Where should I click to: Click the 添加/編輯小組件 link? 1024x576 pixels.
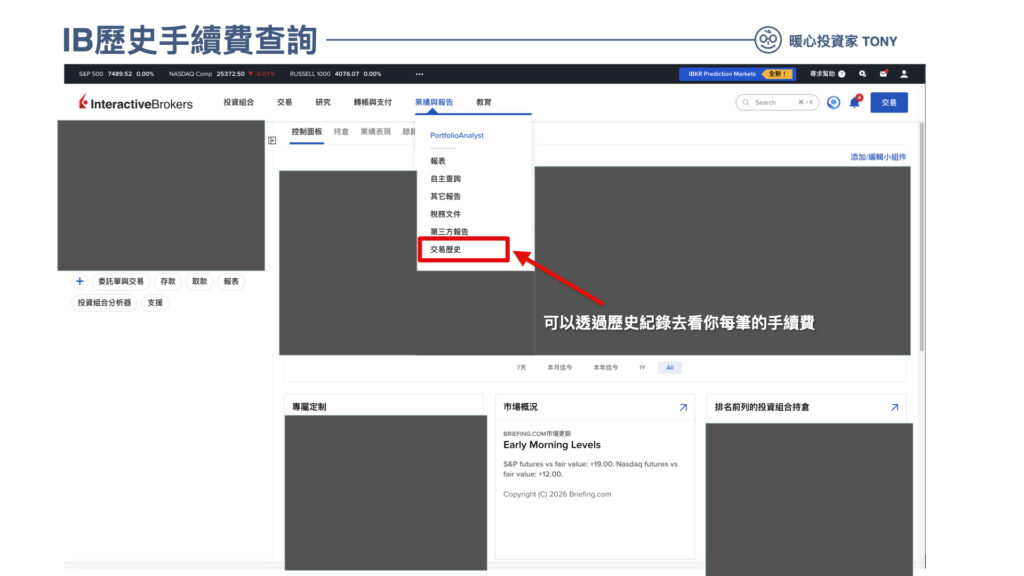[x=878, y=157]
